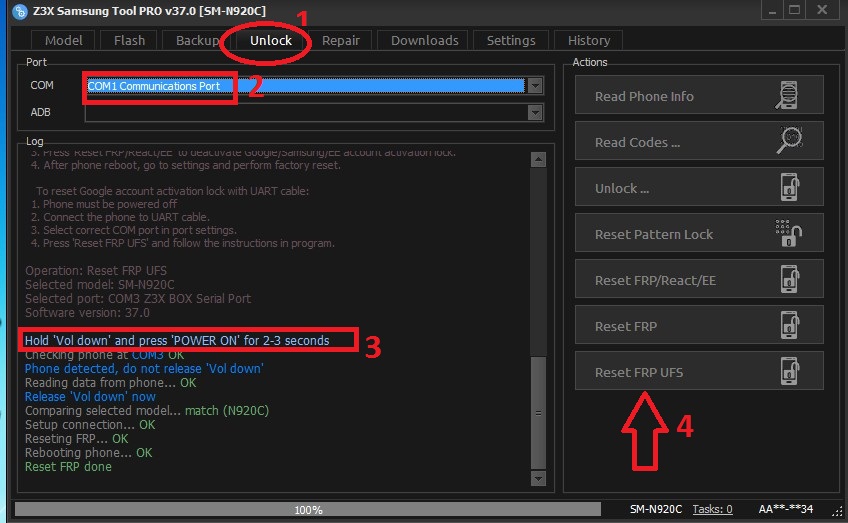Click the Reset Pattern Lock button
Screen dimensions: 848x523
coord(699,233)
